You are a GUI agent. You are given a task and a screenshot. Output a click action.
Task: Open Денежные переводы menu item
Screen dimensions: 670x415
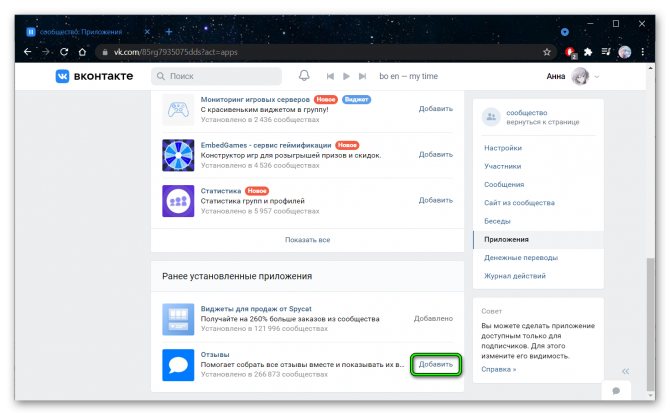point(521,258)
